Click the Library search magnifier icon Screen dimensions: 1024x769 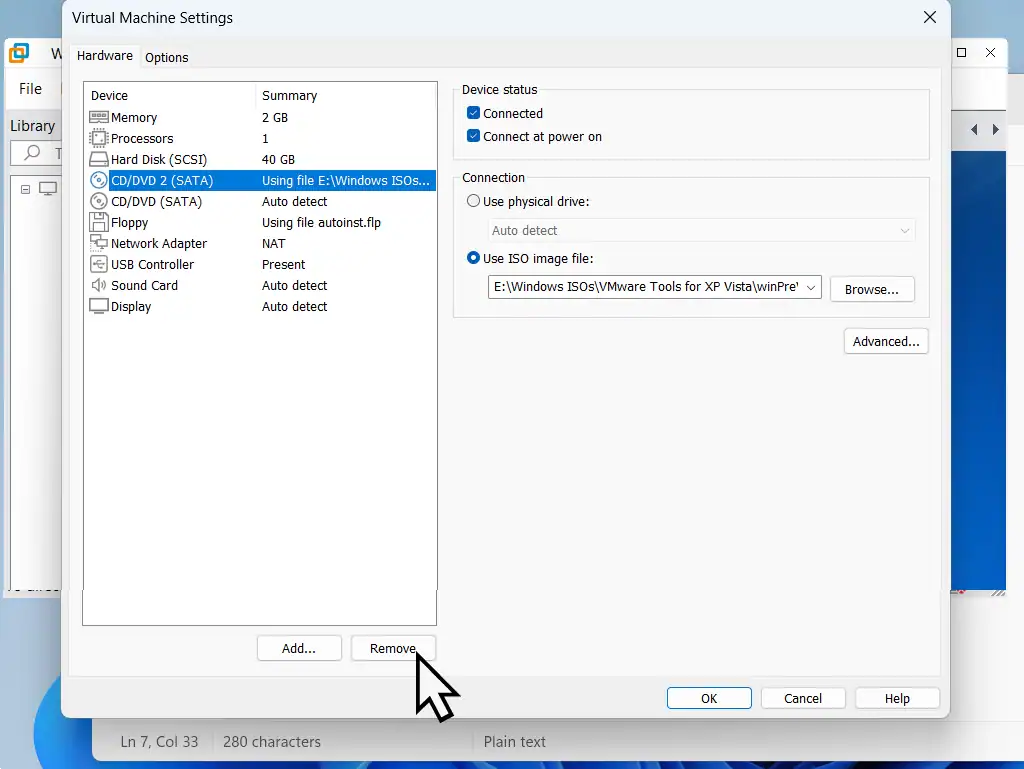coord(31,153)
